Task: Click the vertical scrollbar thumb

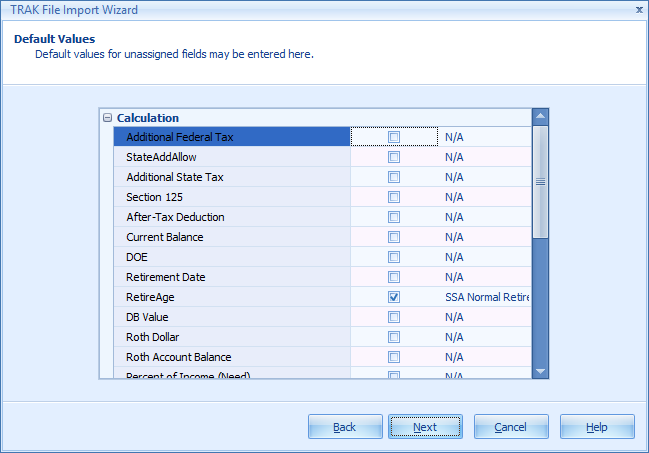Action: (x=540, y=182)
